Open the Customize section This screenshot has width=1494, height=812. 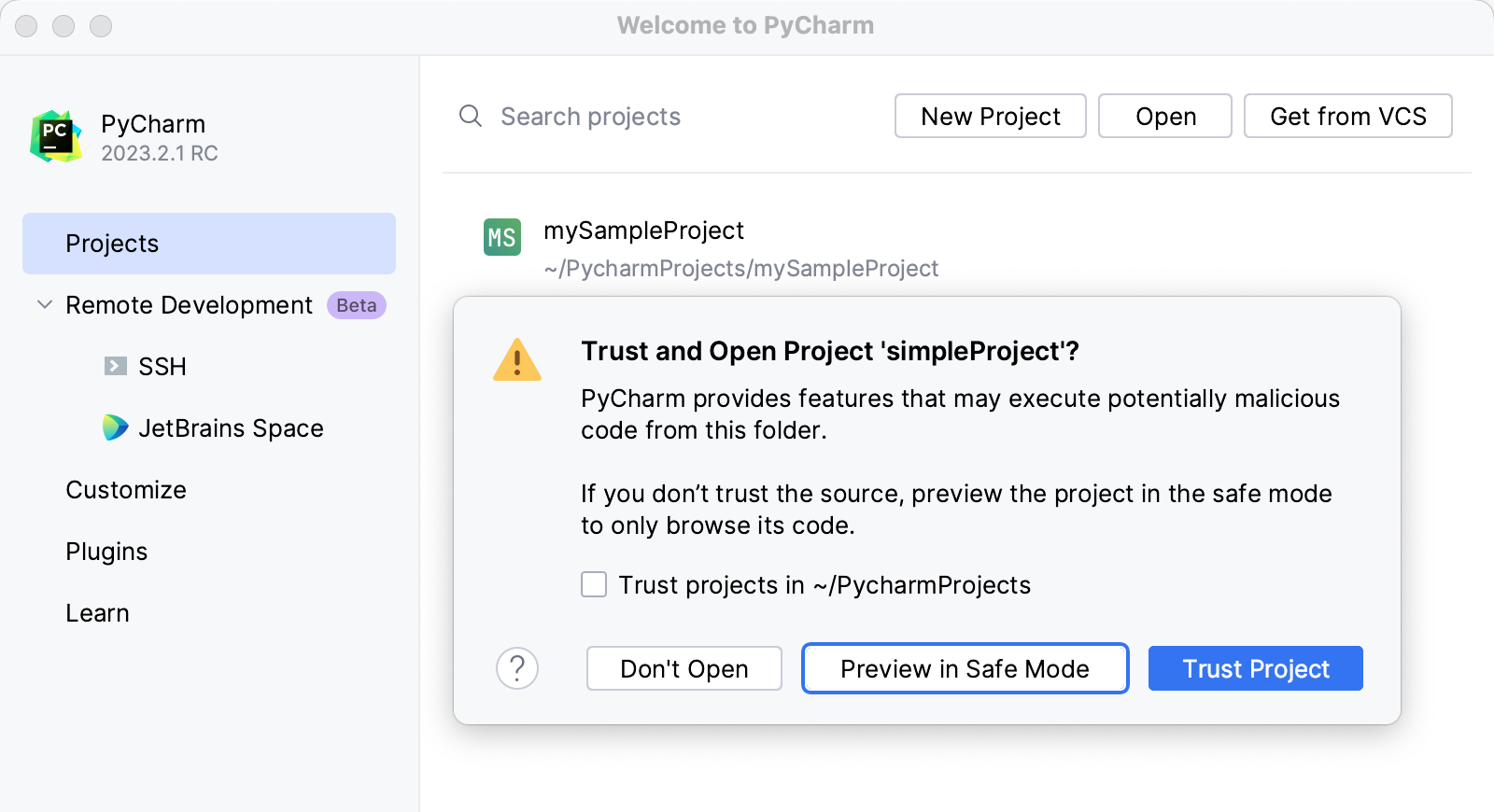[126, 489]
